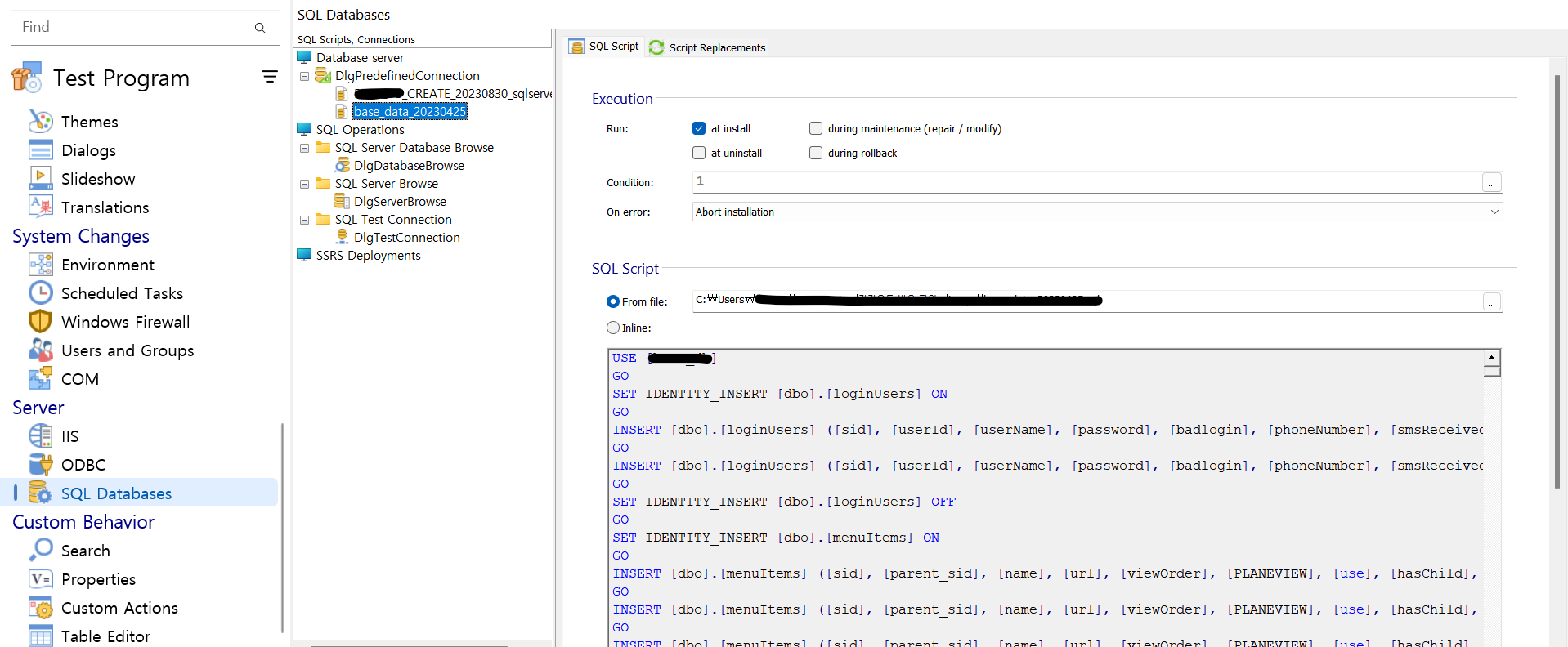This screenshot has height=647, width=1568.
Task: Click the SQL Databases sidebar icon
Action: pyautogui.click(x=40, y=493)
